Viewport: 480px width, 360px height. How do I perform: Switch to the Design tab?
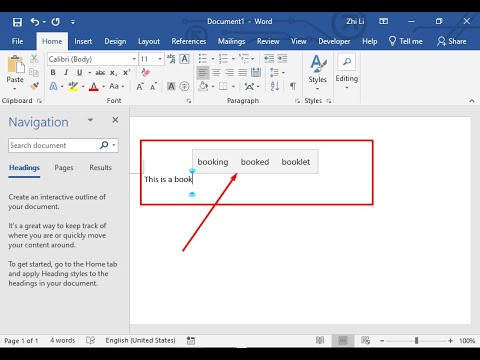(x=115, y=41)
